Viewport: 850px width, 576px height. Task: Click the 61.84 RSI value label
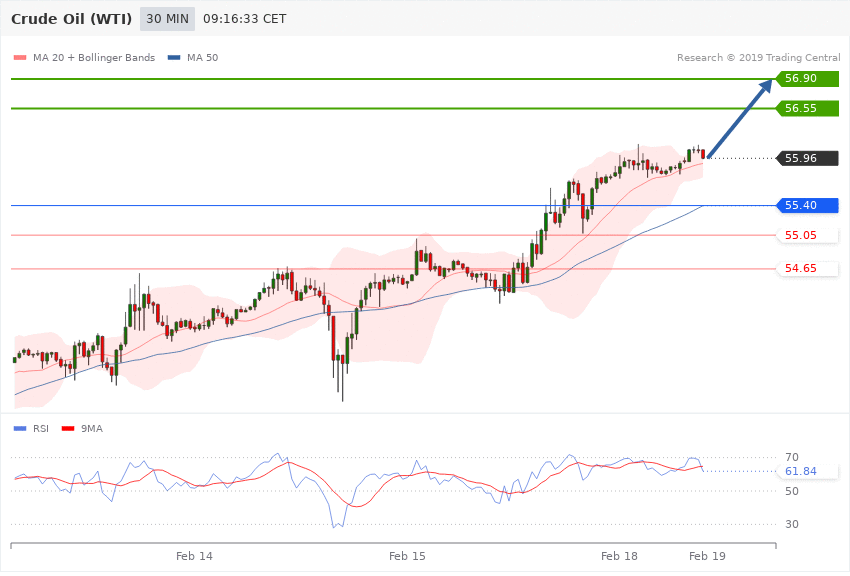point(801,471)
